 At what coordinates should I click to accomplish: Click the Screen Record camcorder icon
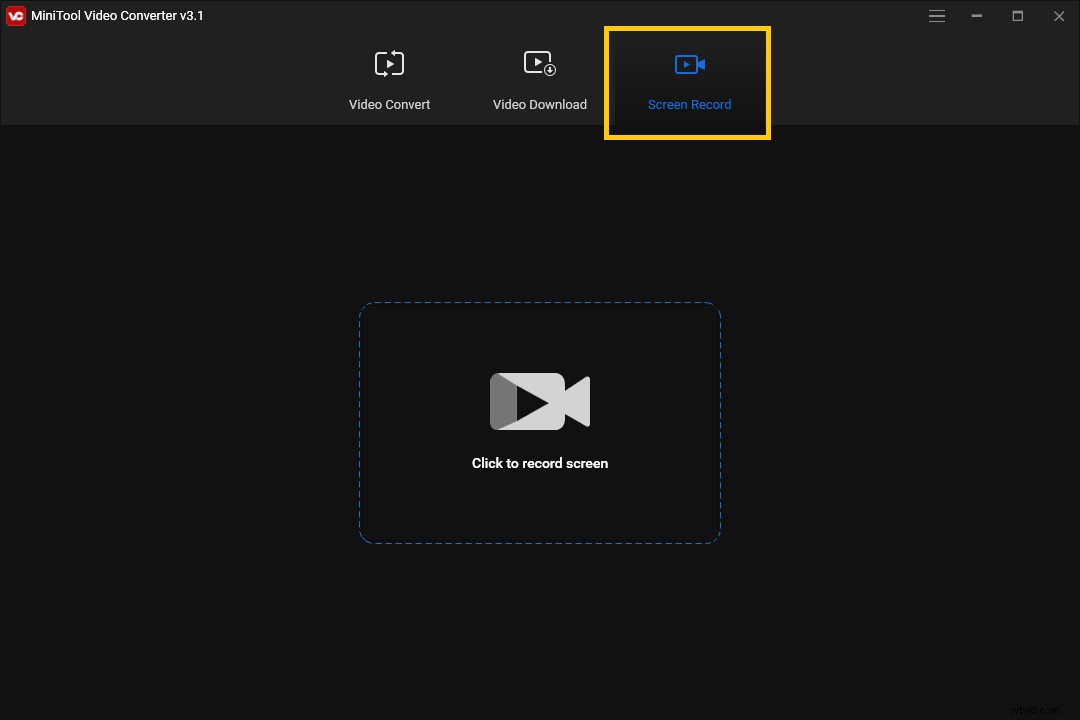pyautogui.click(x=689, y=63)
